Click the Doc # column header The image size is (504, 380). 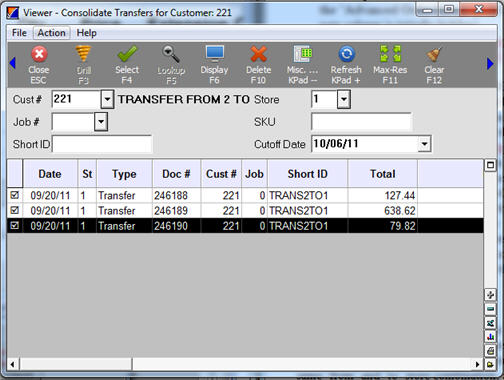pos(176,174)
